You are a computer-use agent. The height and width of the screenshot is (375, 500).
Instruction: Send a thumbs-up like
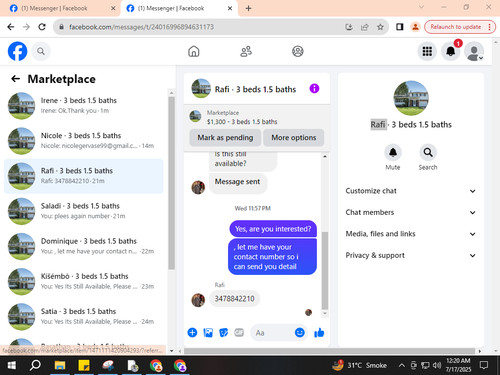point(319,332)
